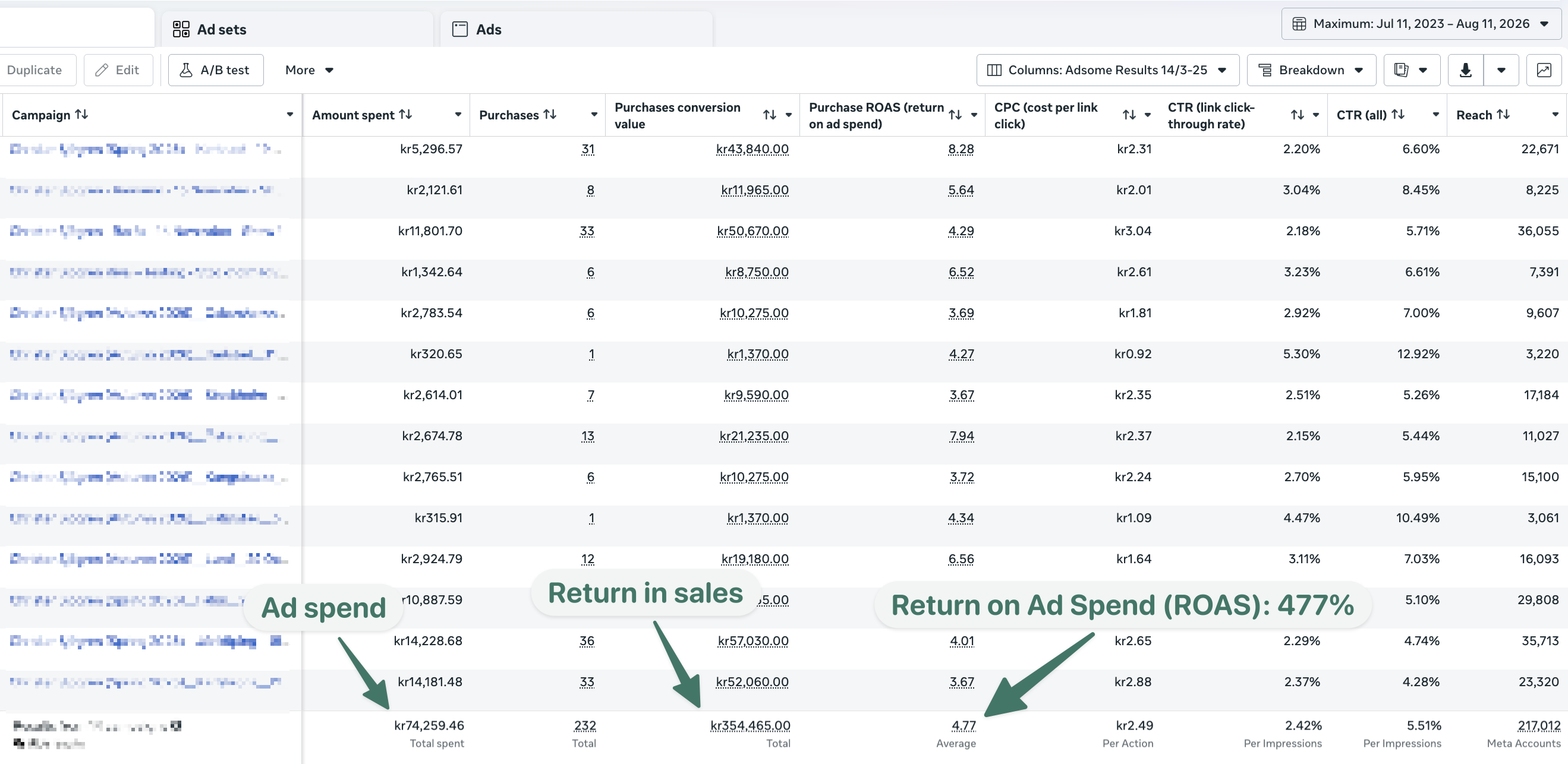Open conversion value kr21,235.00
This screenshot has width=1568, height=764.
754,436
